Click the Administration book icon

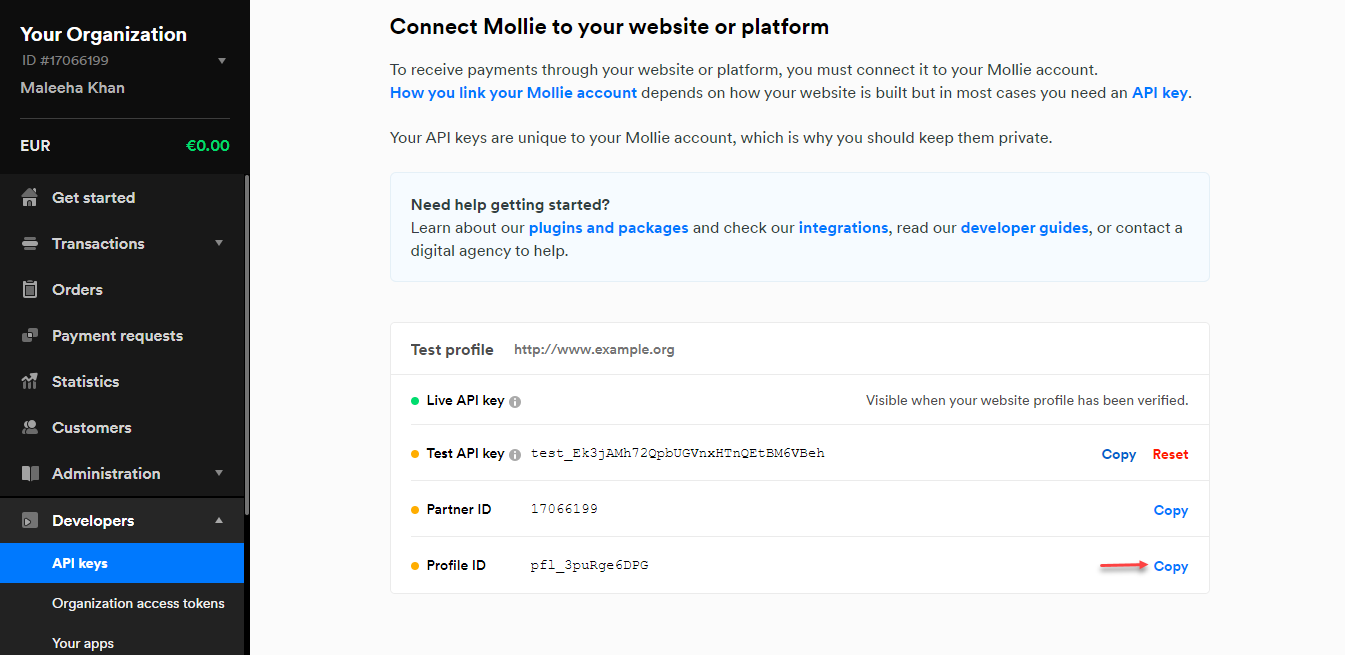coord(30,473)
